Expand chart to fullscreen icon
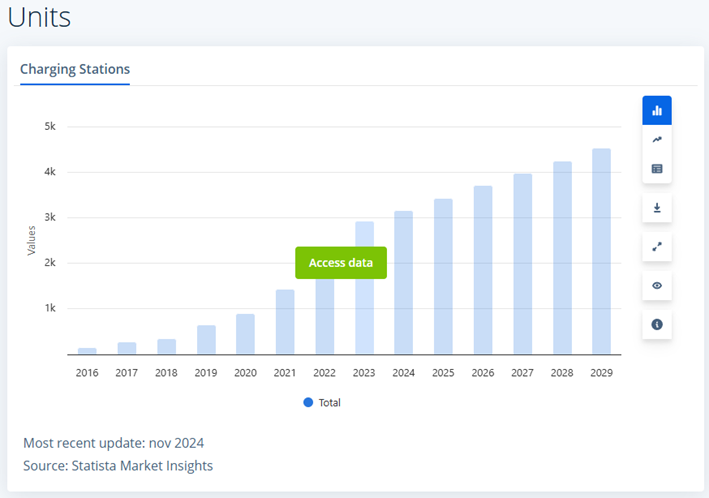The height and width of the screenshot is (498, 709). 657,247
